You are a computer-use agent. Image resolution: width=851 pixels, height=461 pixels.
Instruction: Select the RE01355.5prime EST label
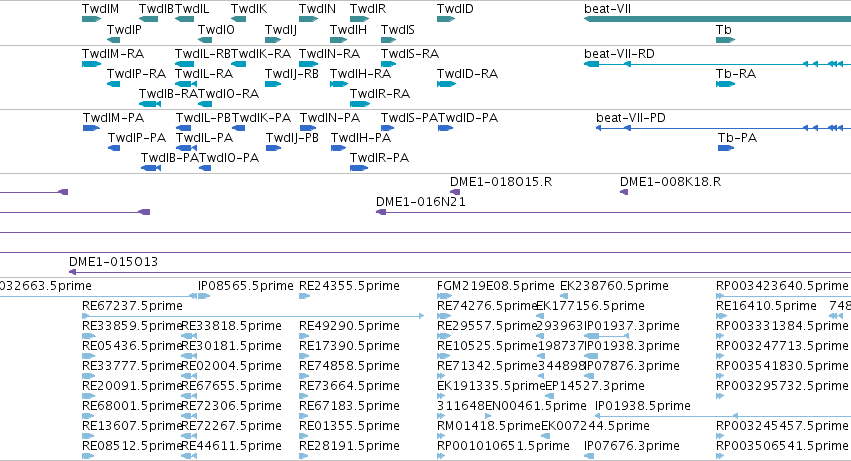(x=349, y=427)
